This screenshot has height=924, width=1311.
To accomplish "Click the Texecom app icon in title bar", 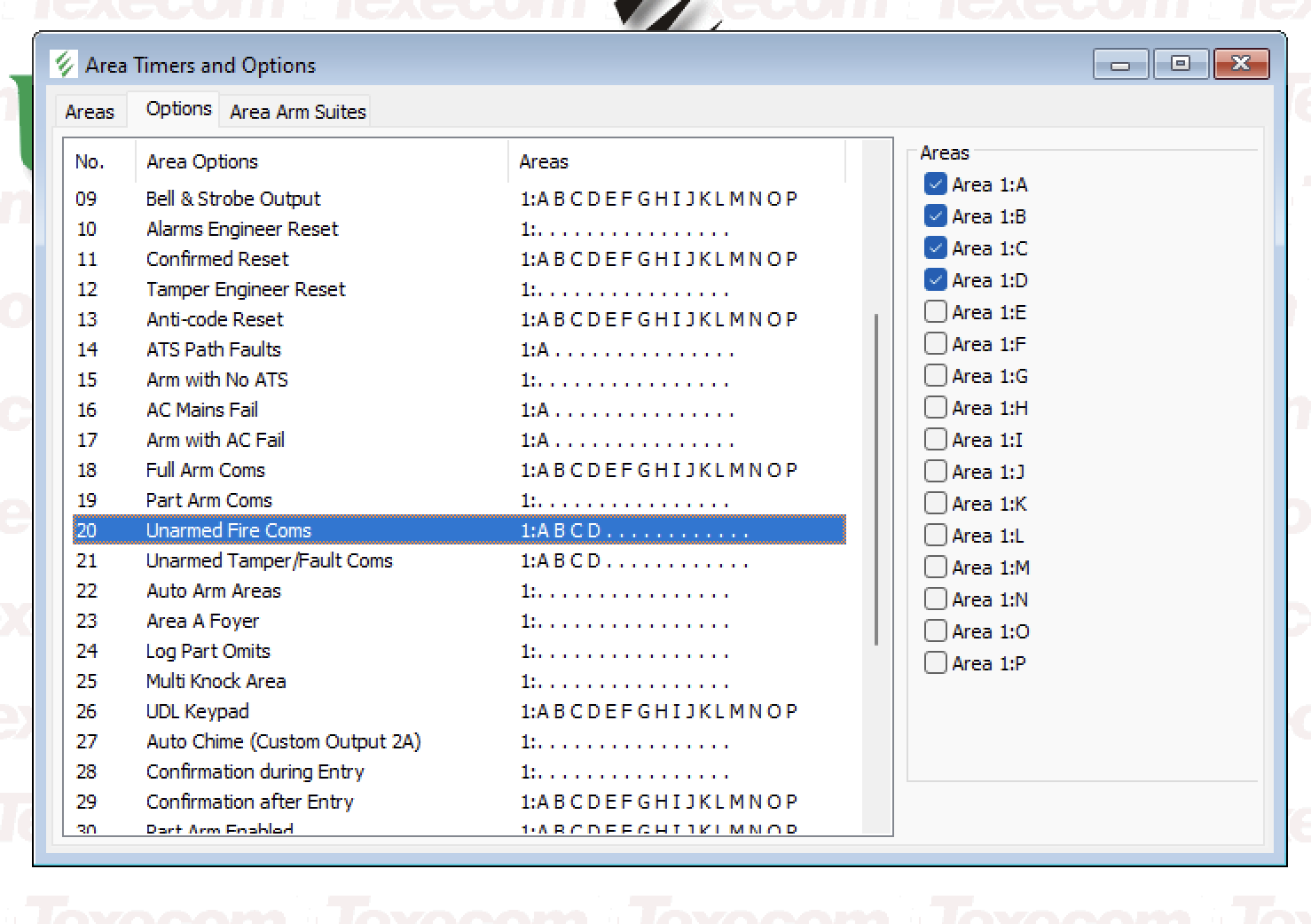I will click(64, 65).
